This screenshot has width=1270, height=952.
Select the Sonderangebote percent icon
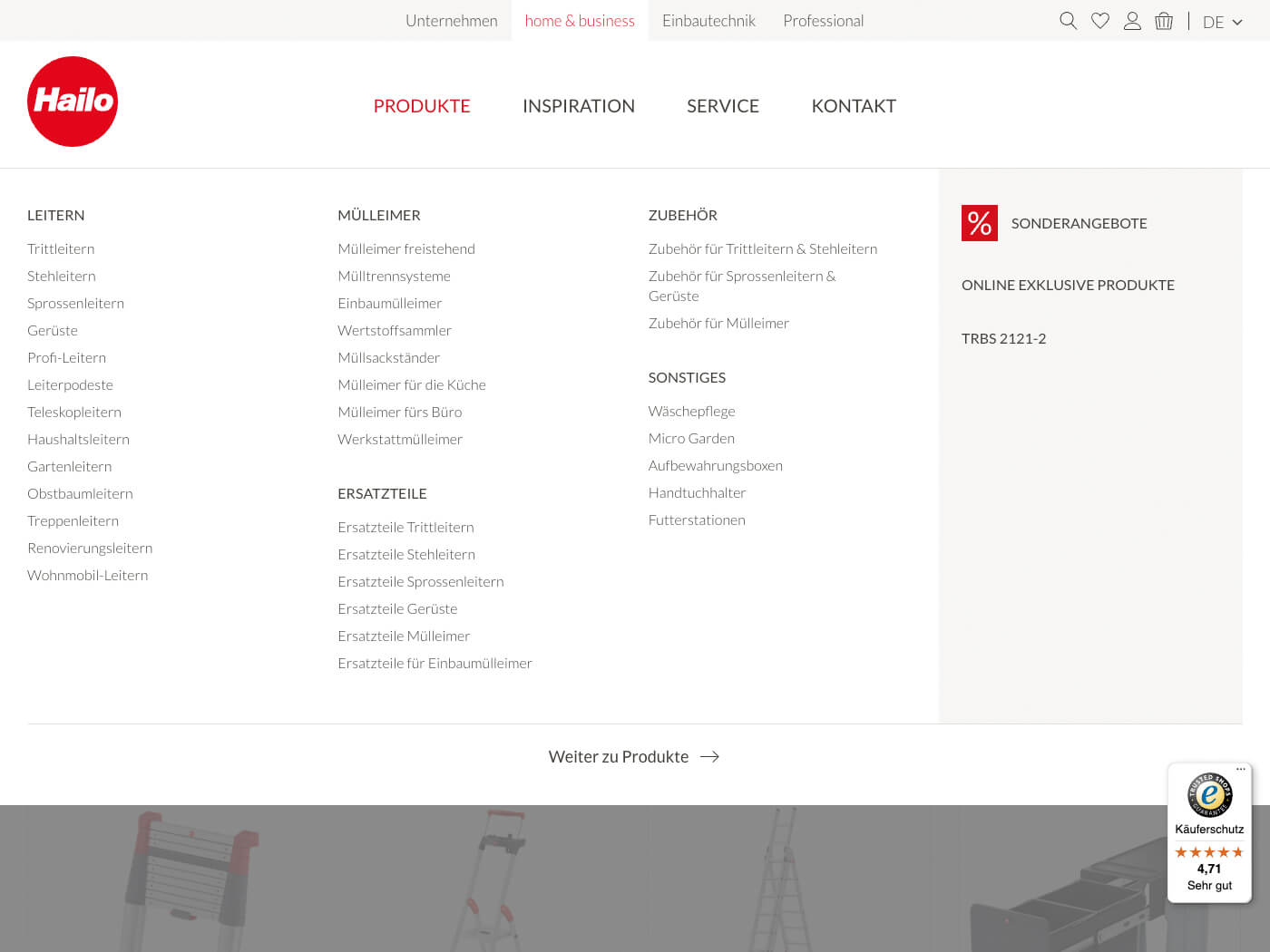coord(979,222)
